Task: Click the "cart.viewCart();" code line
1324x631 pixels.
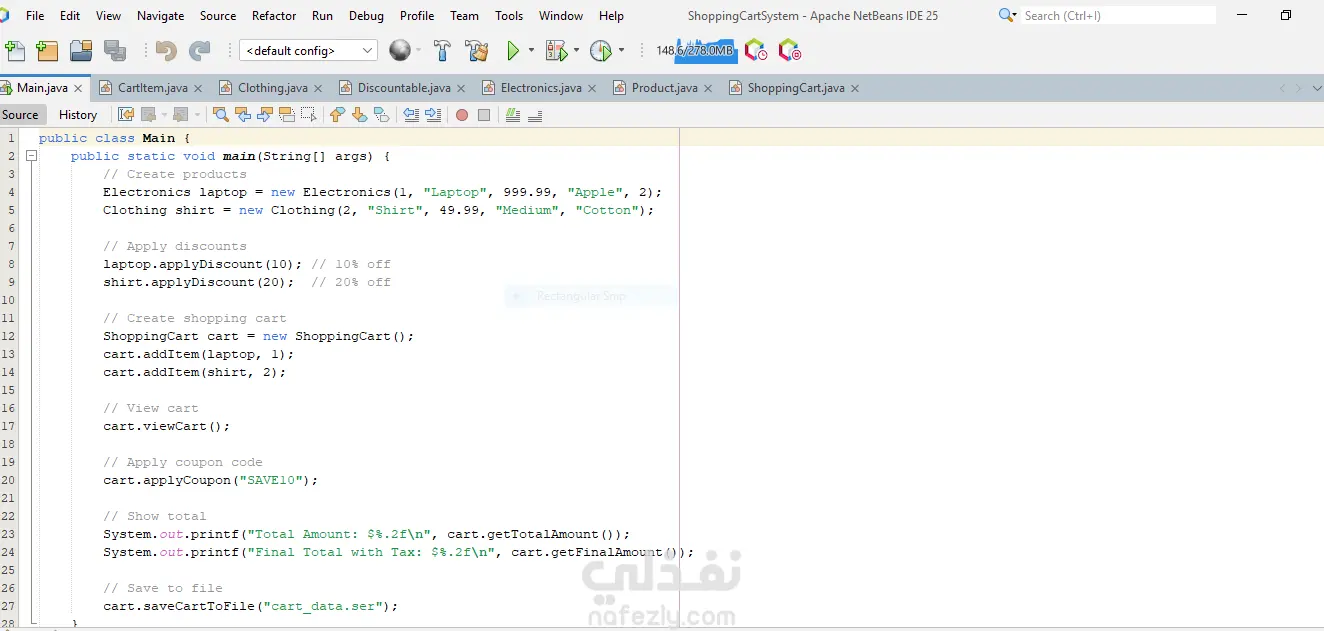Action: (x=167, y=426)
